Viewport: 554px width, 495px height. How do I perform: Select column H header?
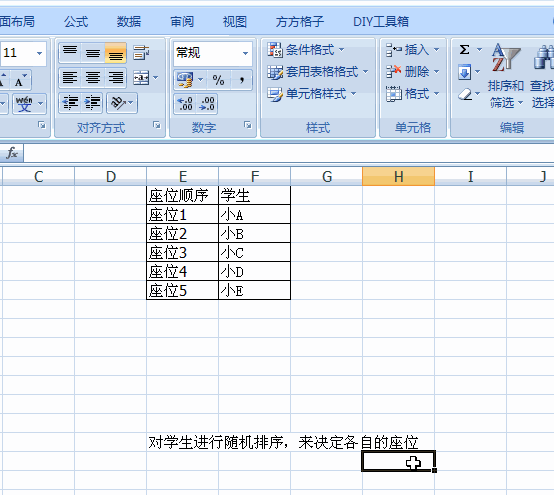(399, 176)
